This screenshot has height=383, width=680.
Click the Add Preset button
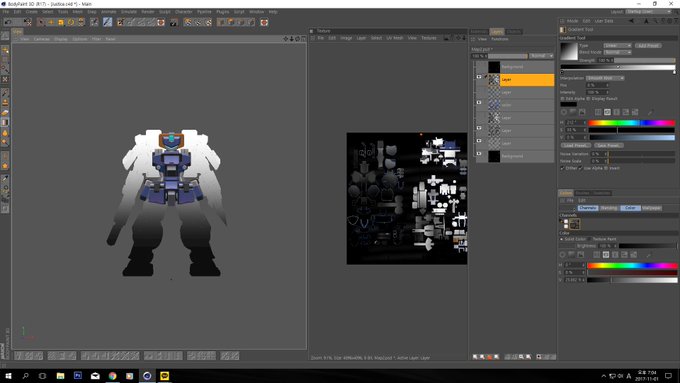click(x=648, y=46)
